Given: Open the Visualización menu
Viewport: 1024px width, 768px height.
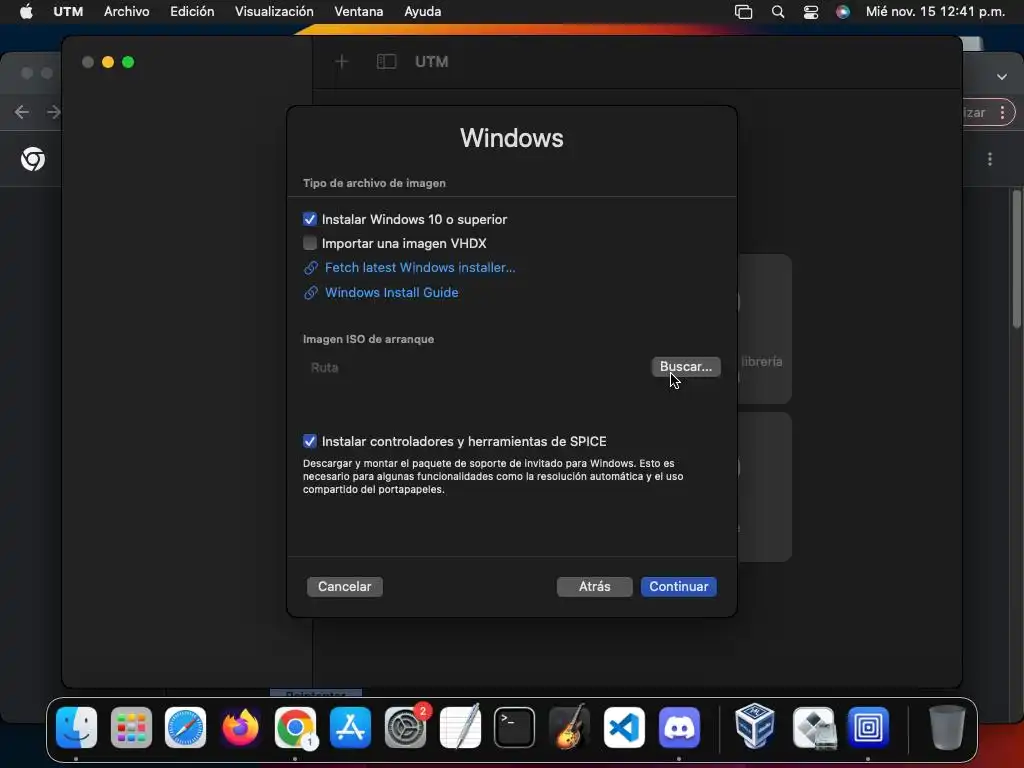Looking at the screenshot, I should pyautogui.click(x=274, y=12).
